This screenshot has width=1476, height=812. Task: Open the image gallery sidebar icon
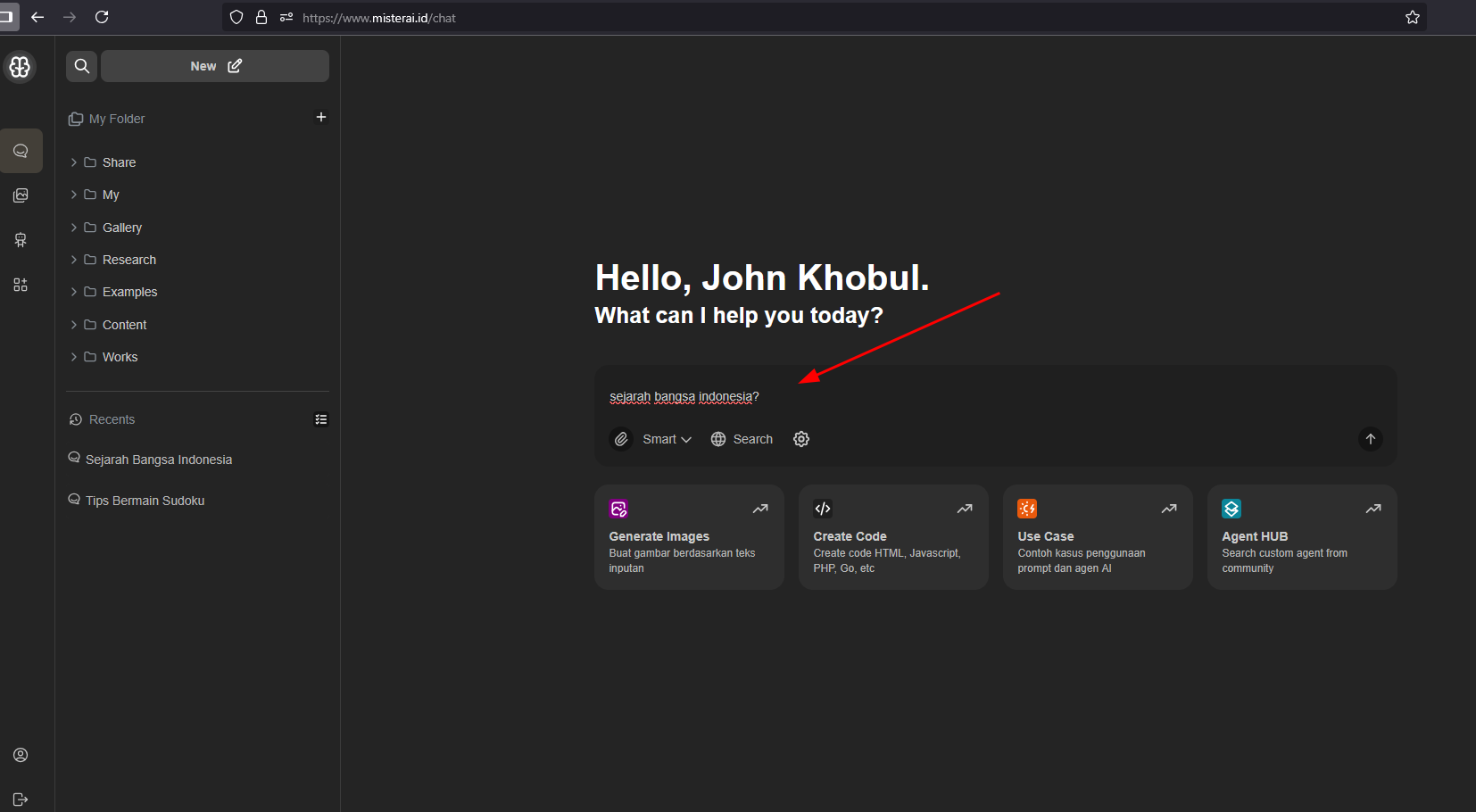click(21, 195)
